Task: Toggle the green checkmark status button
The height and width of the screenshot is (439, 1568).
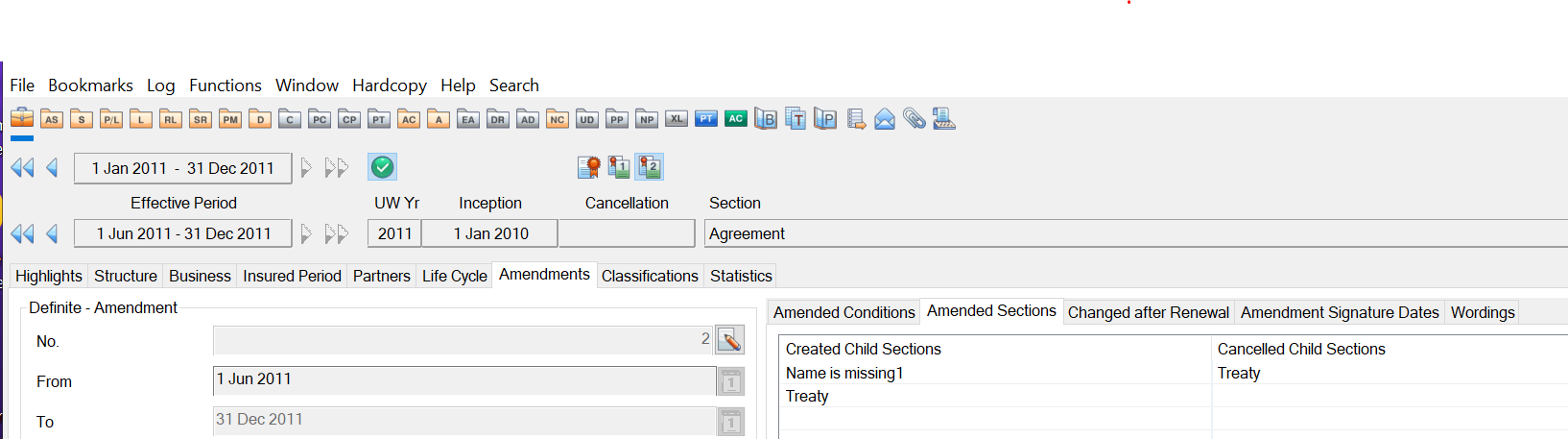Action: coord(382,167)
